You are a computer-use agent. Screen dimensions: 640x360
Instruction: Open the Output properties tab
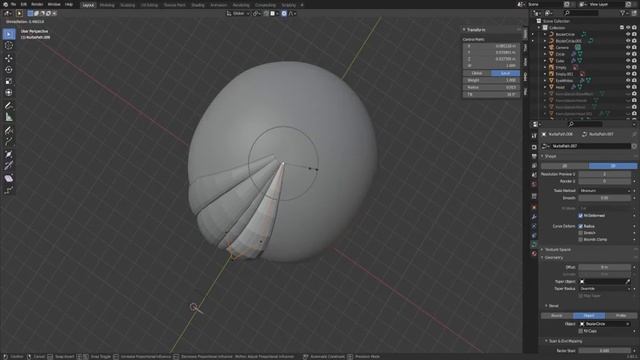[534, 156]
